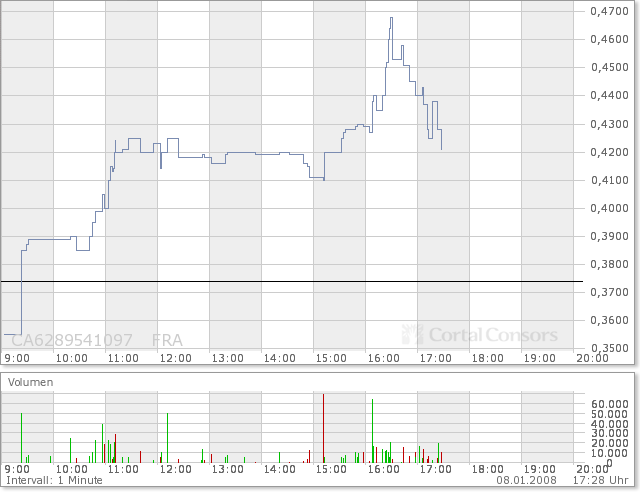Click 19:00 on the volume chart time axis
640x492 pixels.
coord(540,470)
